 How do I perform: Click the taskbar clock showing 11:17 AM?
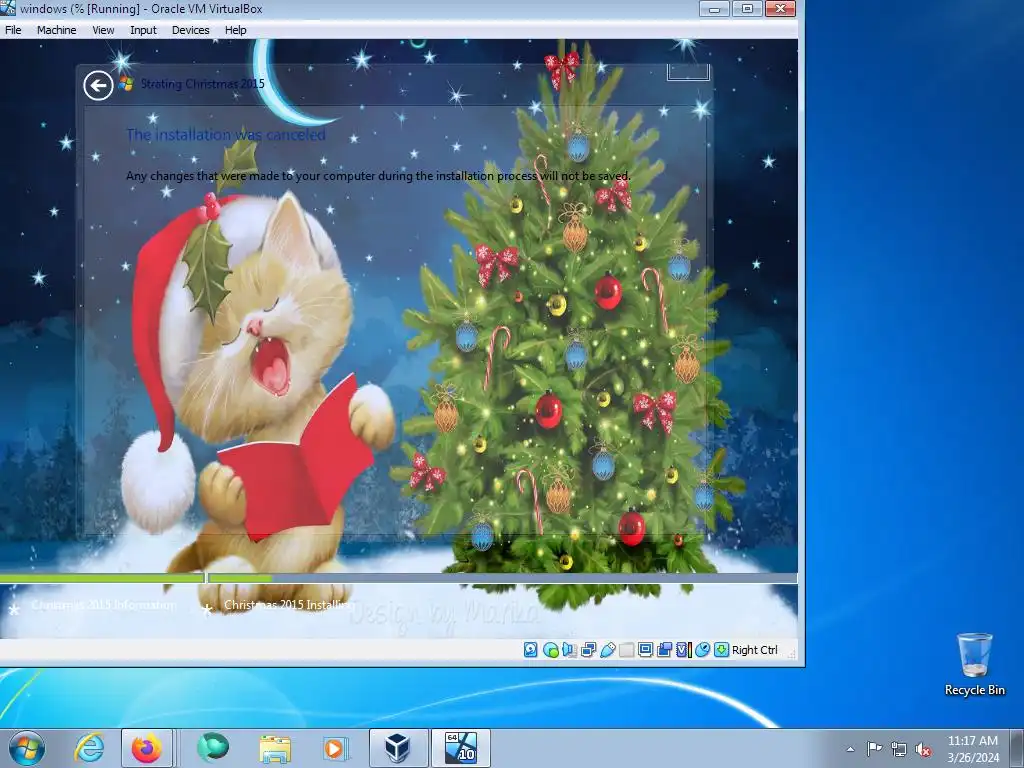[973, 749]
